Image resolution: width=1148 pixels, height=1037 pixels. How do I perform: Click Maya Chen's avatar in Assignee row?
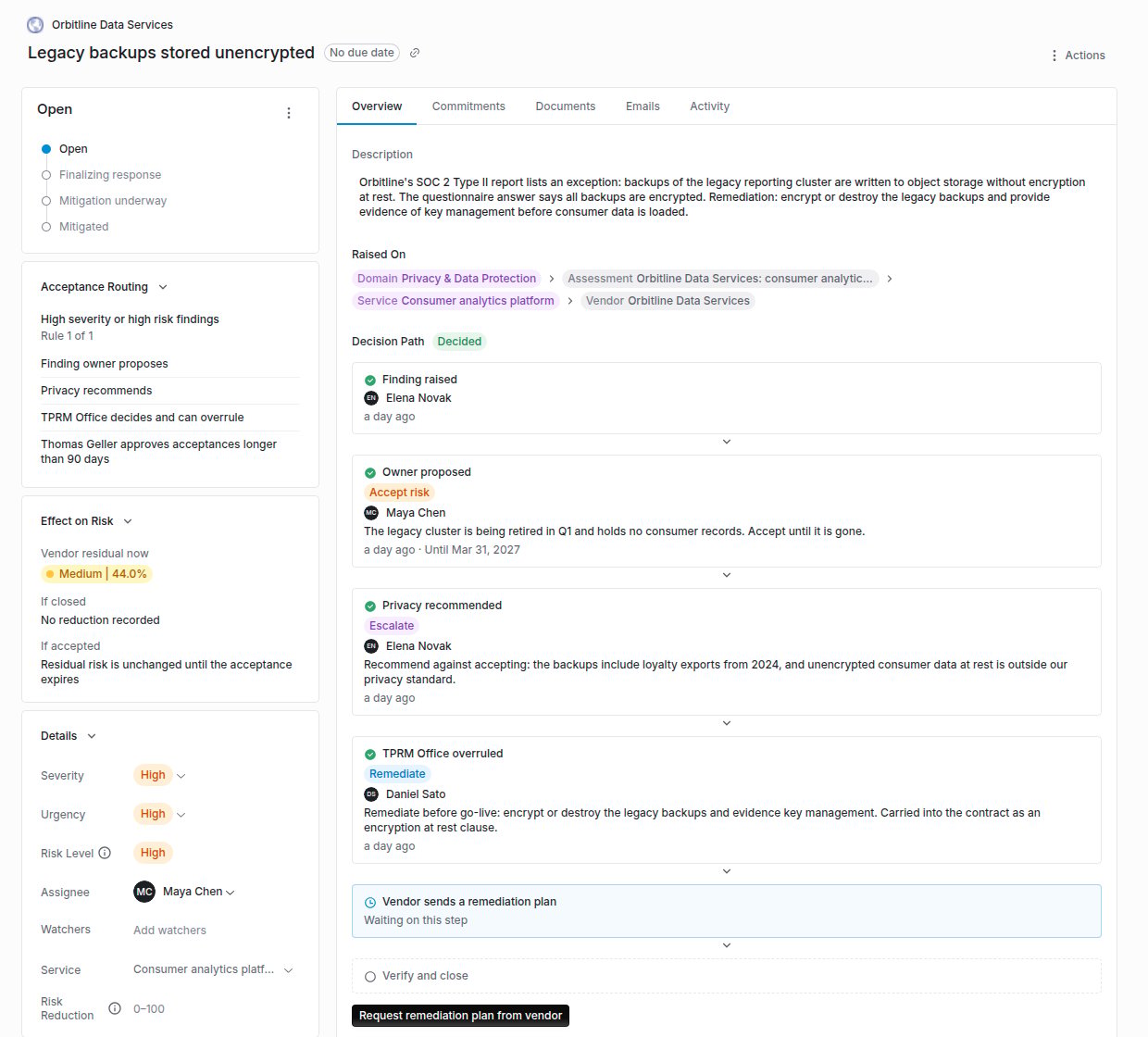tap(144, 892)
